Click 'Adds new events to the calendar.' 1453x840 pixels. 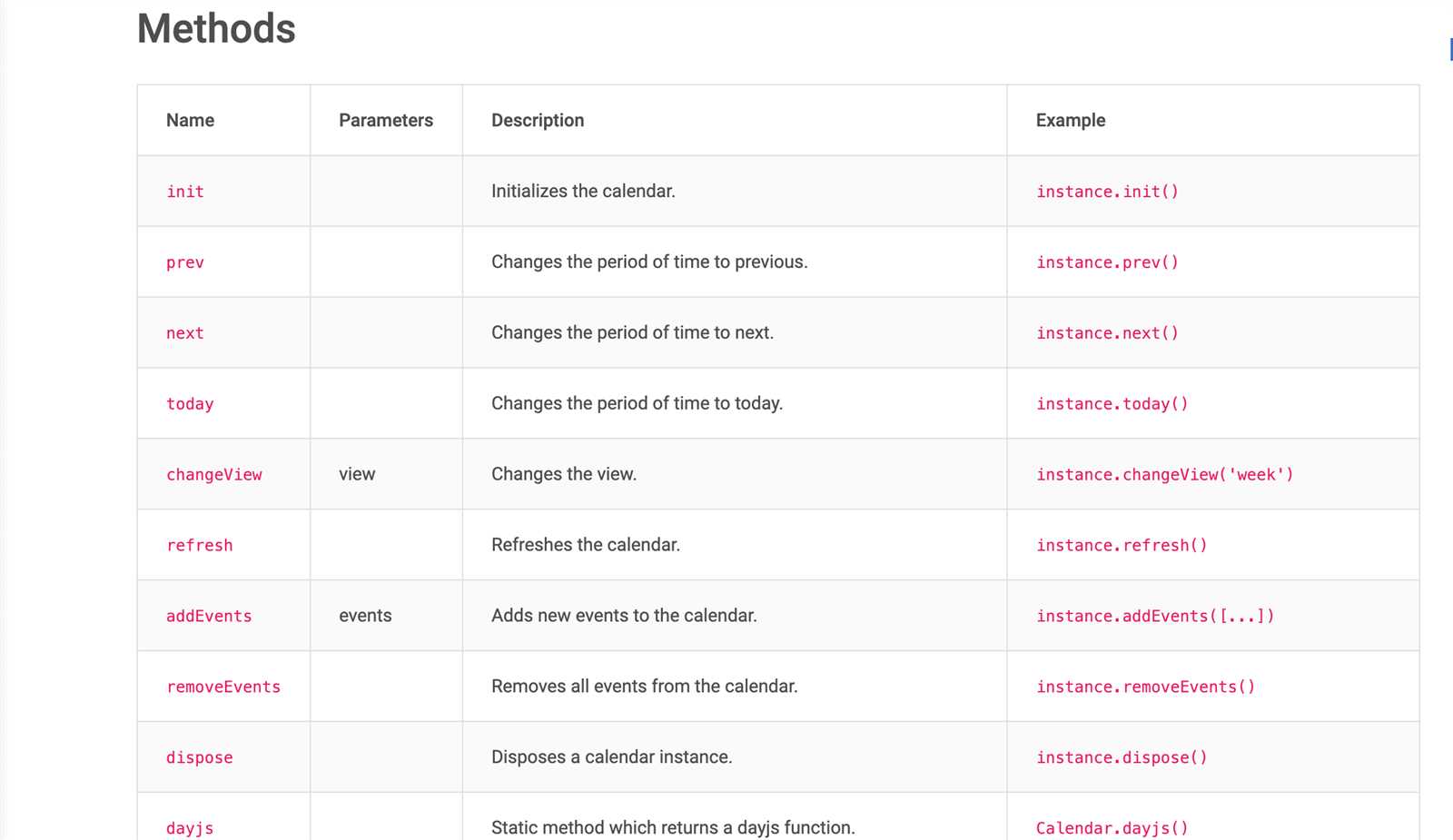coord(624,616)
